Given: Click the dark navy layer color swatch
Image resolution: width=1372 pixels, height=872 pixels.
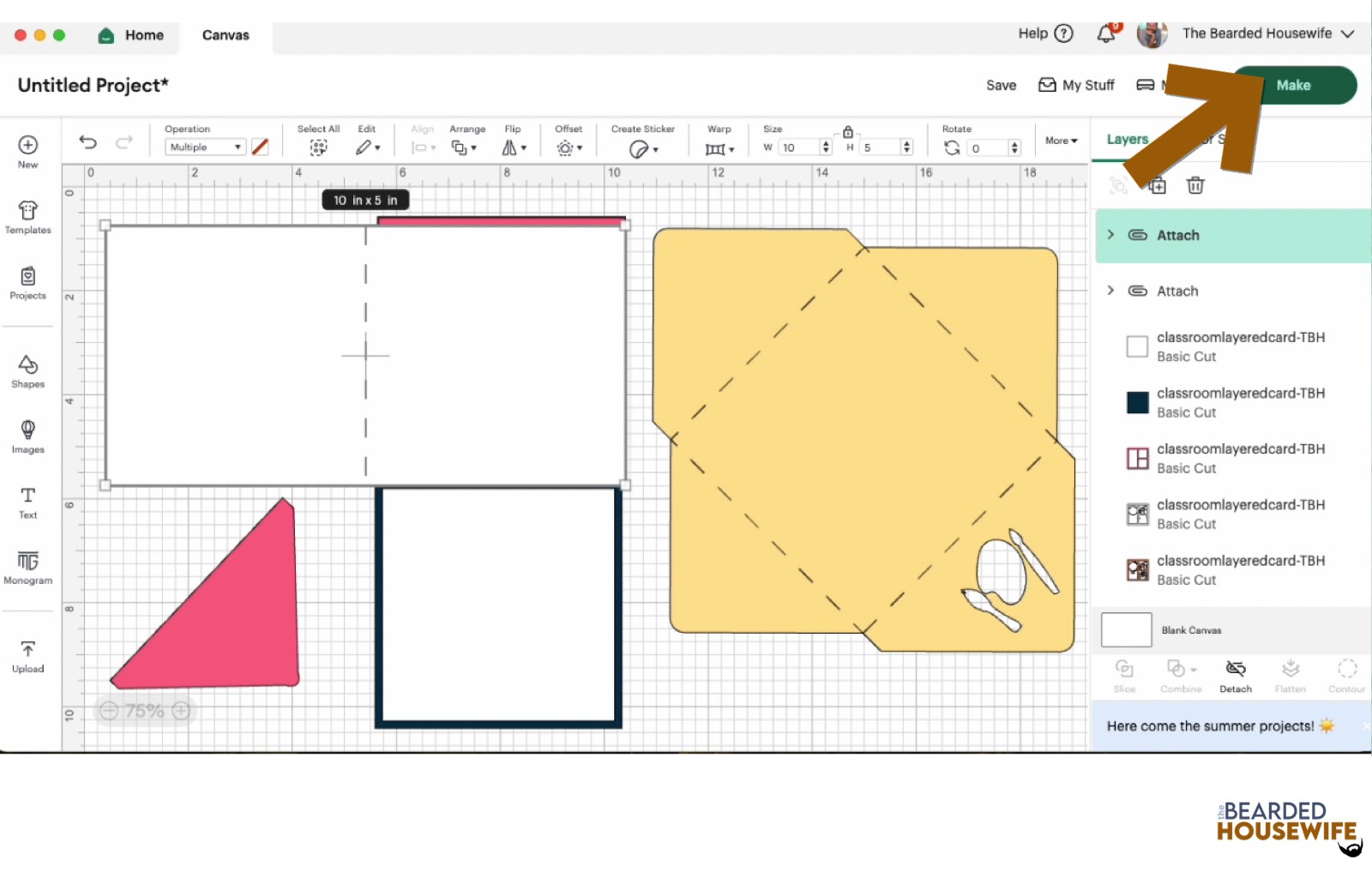Looking at the screenshot, I should [1137, 402].
